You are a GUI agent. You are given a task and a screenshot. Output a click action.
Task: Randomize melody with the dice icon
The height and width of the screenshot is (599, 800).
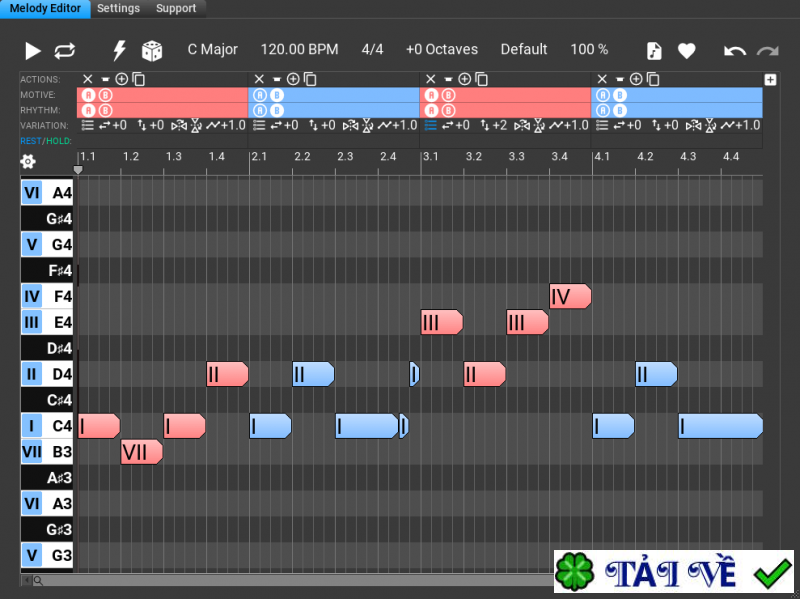tap(152, 51)
